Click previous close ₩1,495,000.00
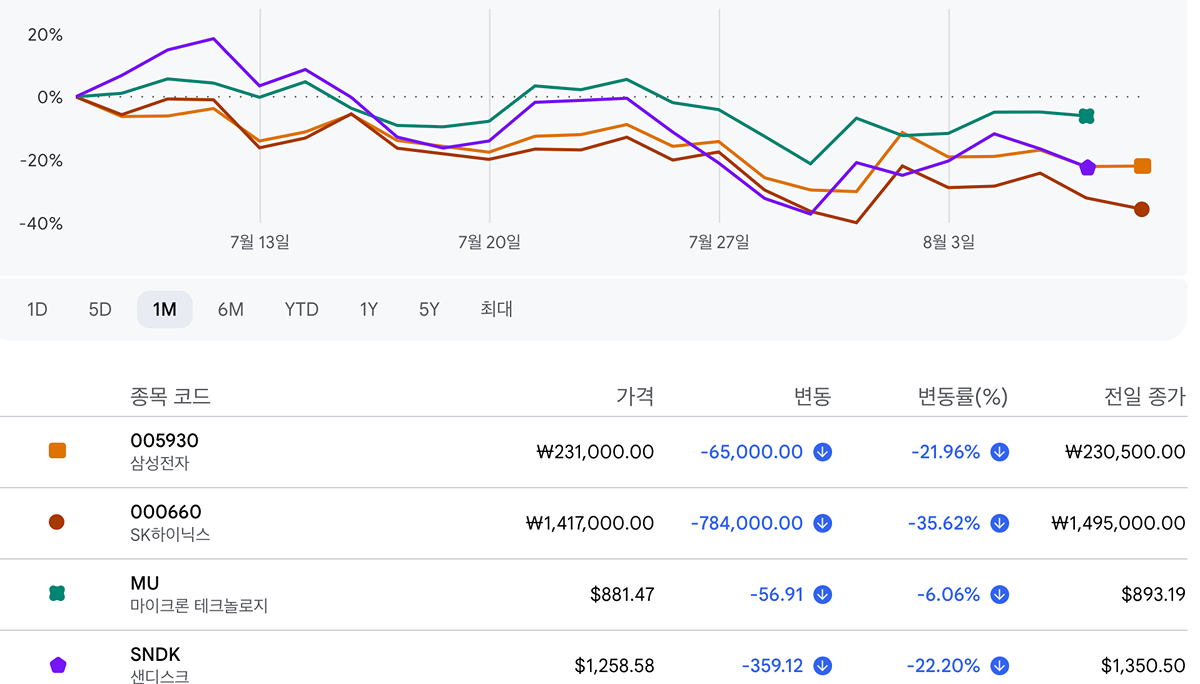Viewport: 1200px width, 684px height. point(1119,523)
